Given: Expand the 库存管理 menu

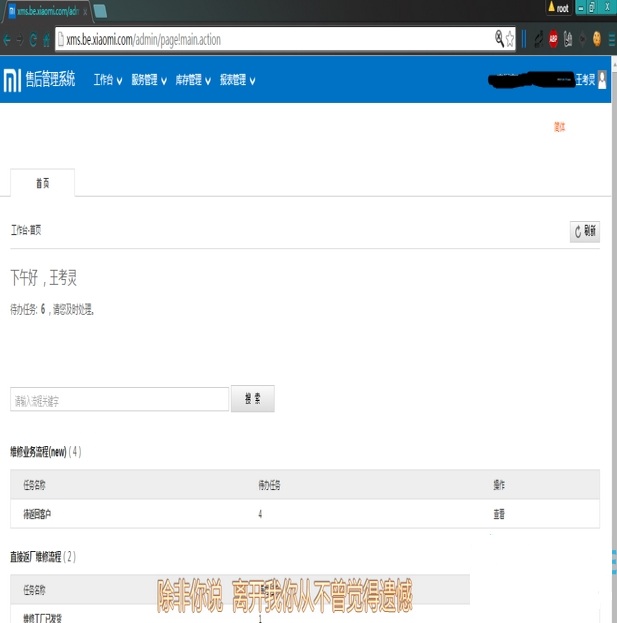Looking at the screenshot, I should pos(193,80).
